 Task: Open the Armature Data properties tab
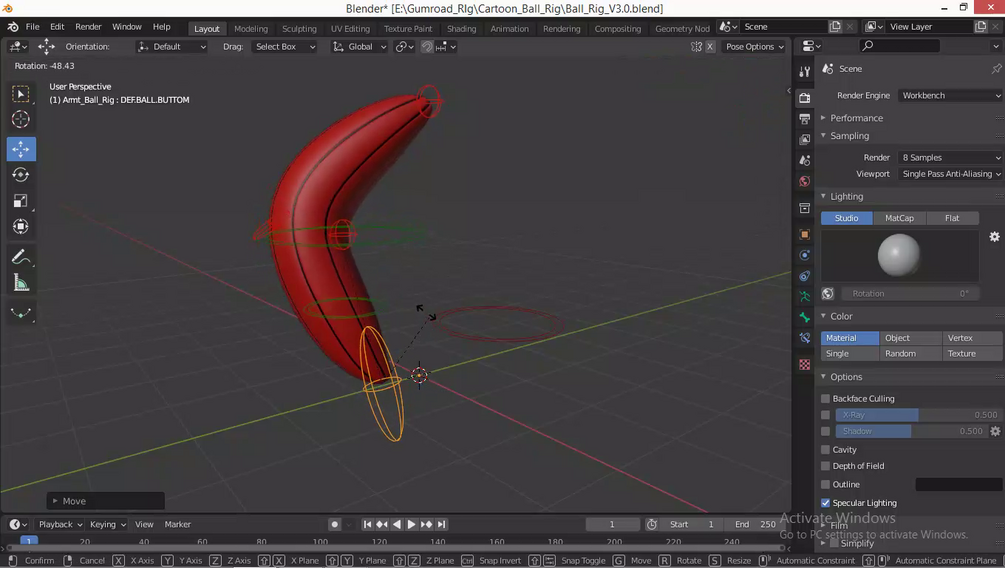coord(804,297)
